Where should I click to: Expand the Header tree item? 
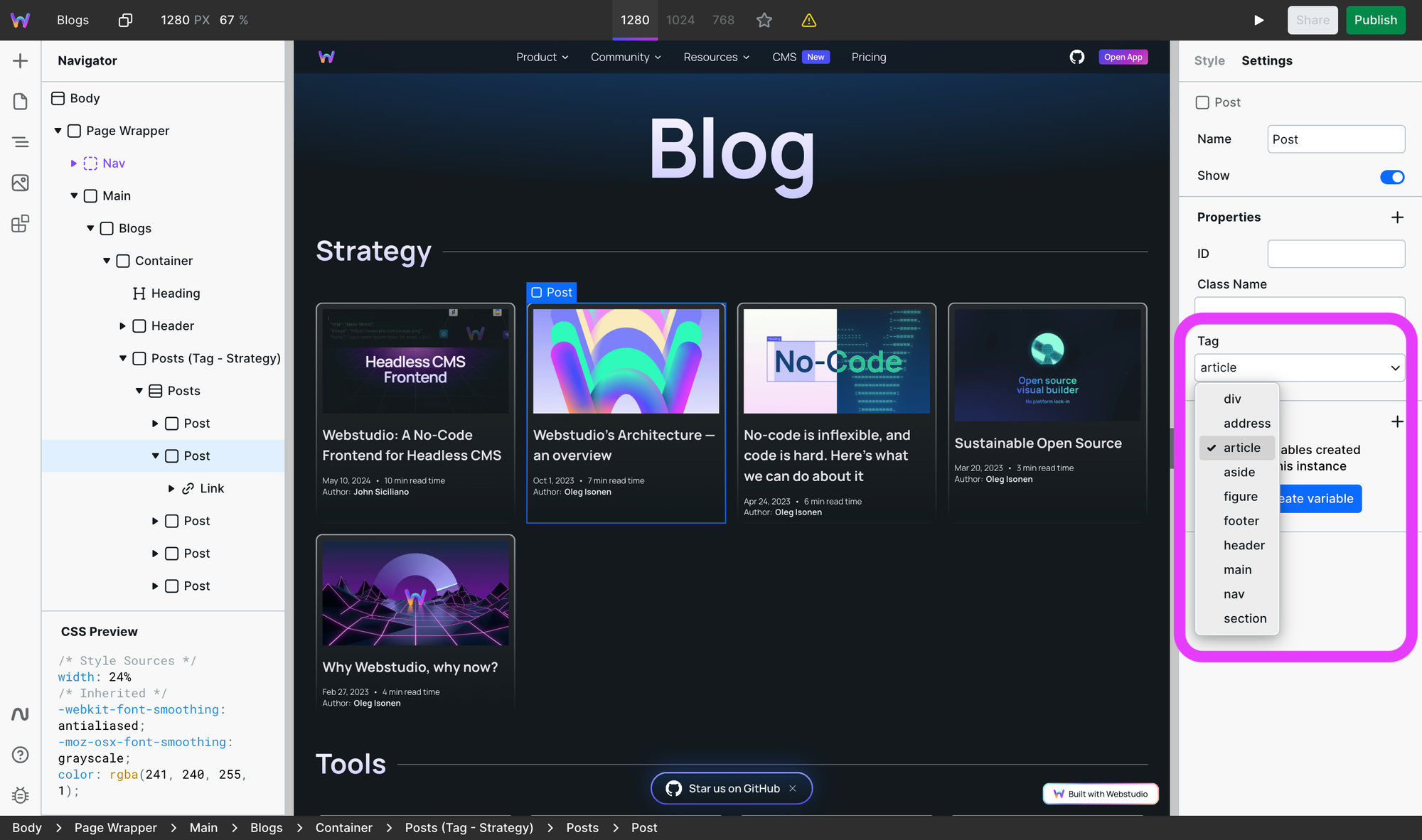(x=122, y=326)
